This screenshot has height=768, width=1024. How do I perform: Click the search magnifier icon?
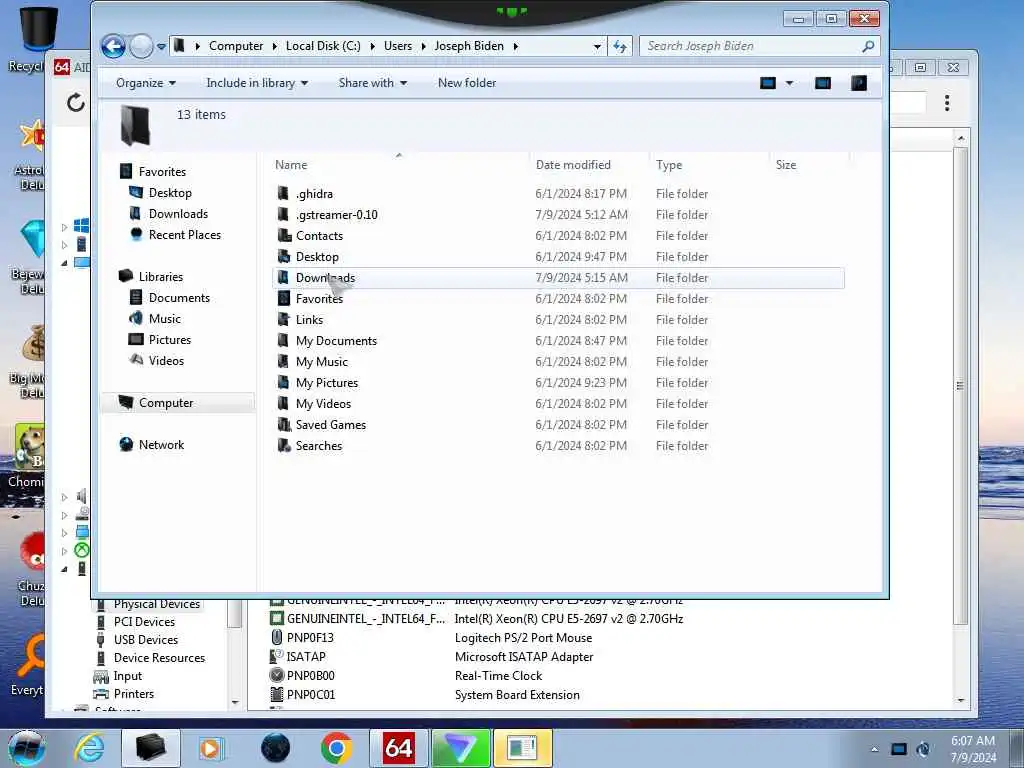(868, 46)
